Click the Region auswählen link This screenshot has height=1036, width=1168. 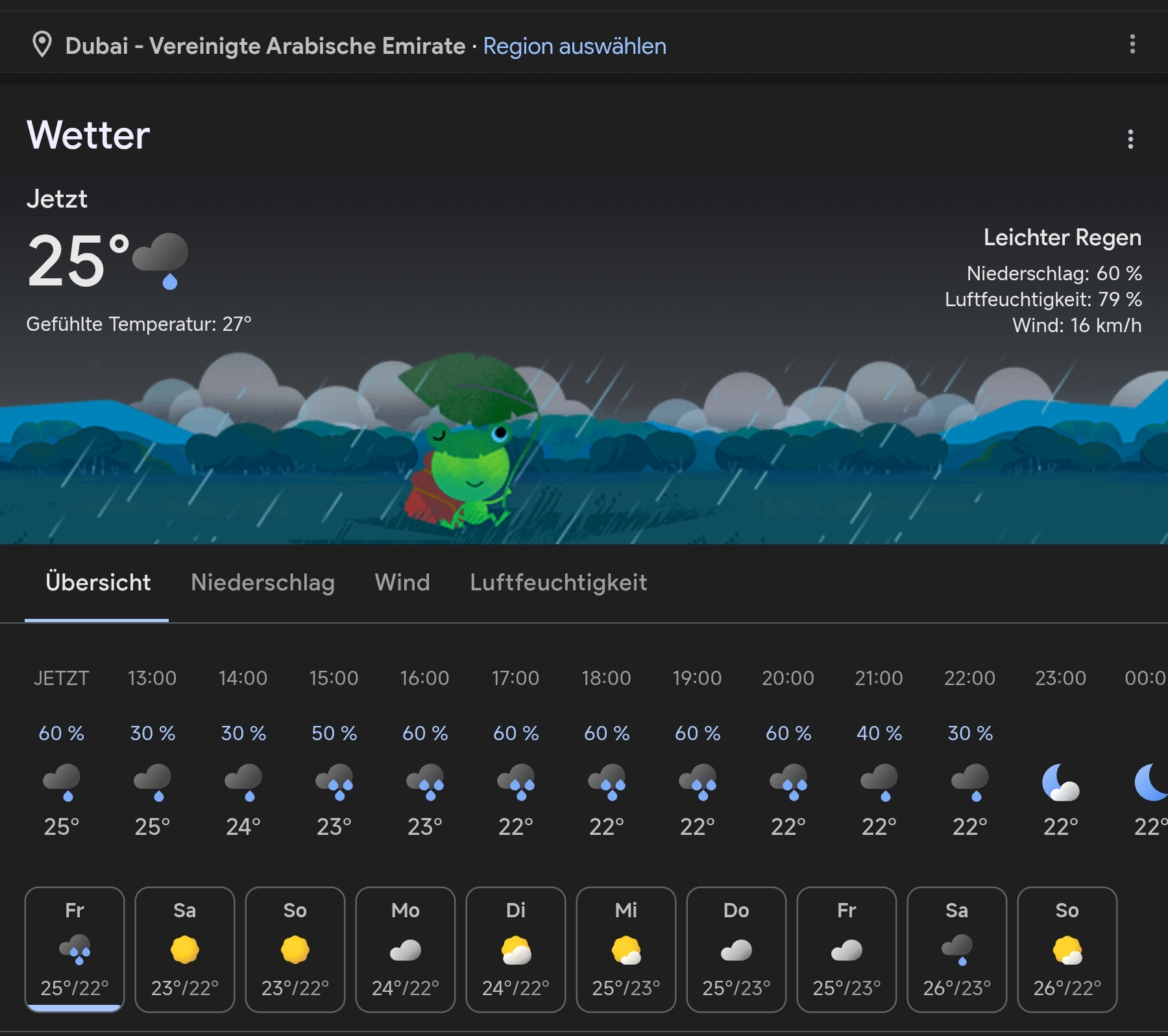coord(574,46)
